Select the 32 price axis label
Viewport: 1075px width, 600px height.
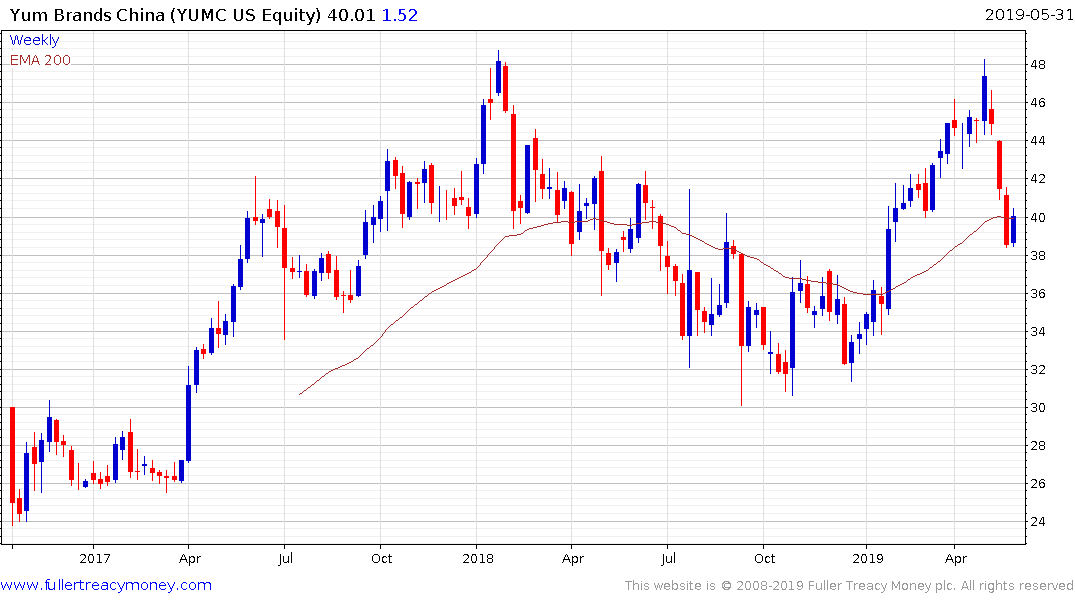(x=1037, y=370)
